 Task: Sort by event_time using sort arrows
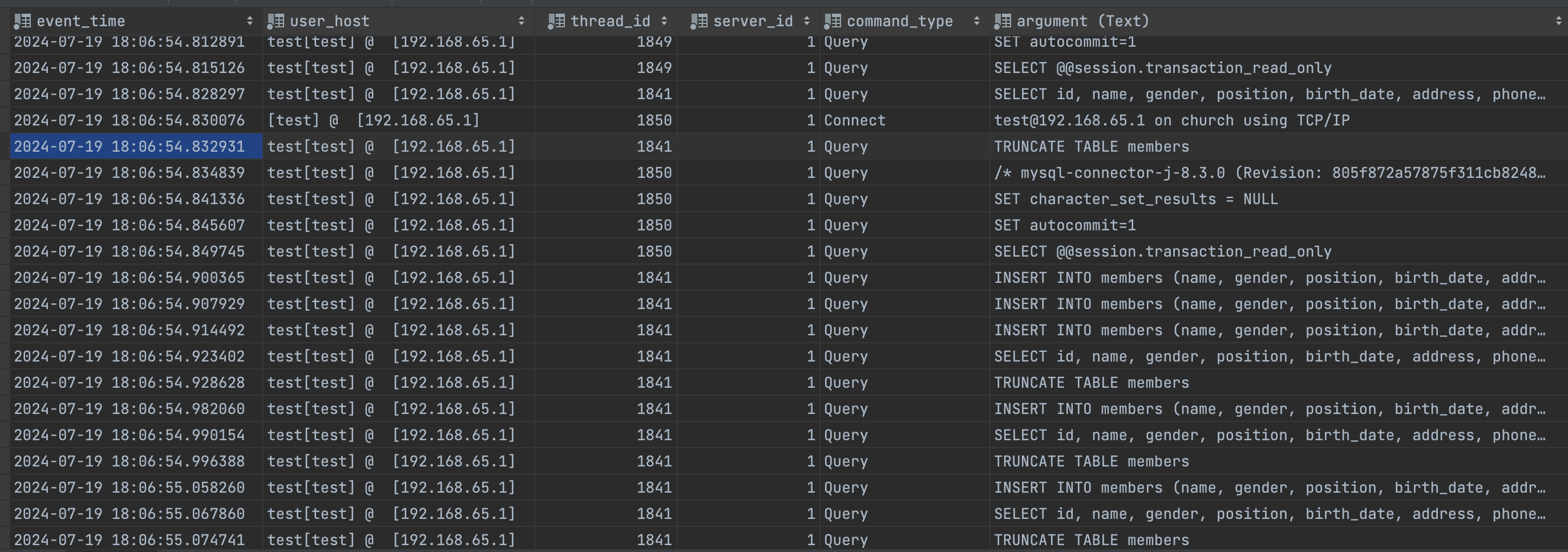pyautogui.click(x=249, y=21)
